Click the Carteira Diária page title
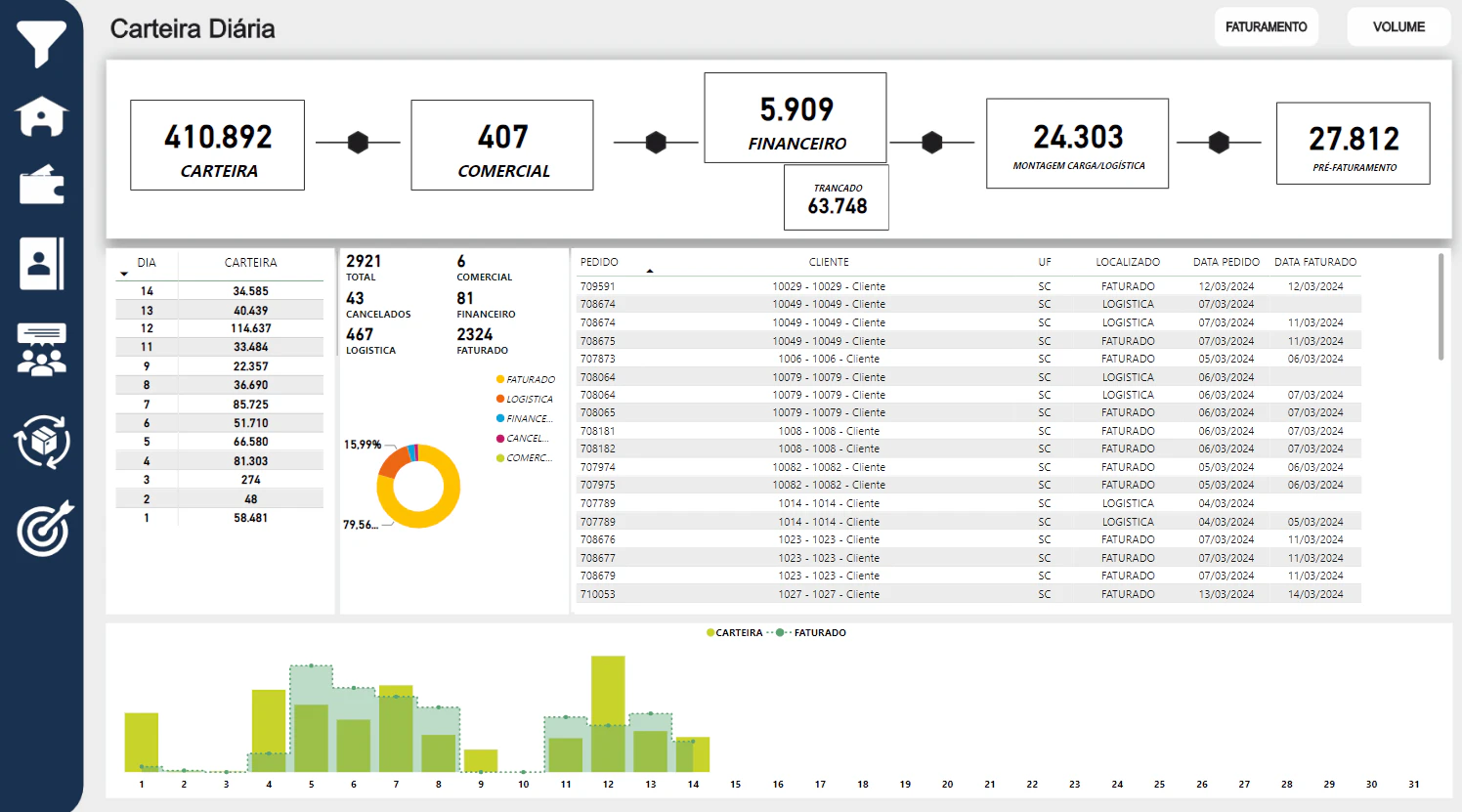Viewport: 1462px width, 812px height. click(x=192, y=28)
